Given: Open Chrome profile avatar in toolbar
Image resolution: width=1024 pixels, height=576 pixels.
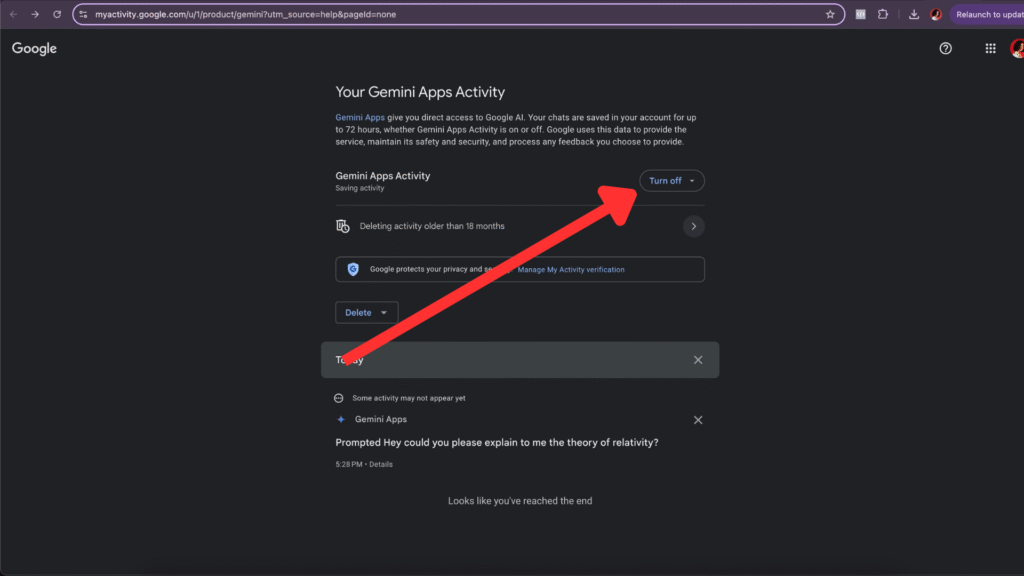Looking at the screenshot, I should [x=936, y=14].
